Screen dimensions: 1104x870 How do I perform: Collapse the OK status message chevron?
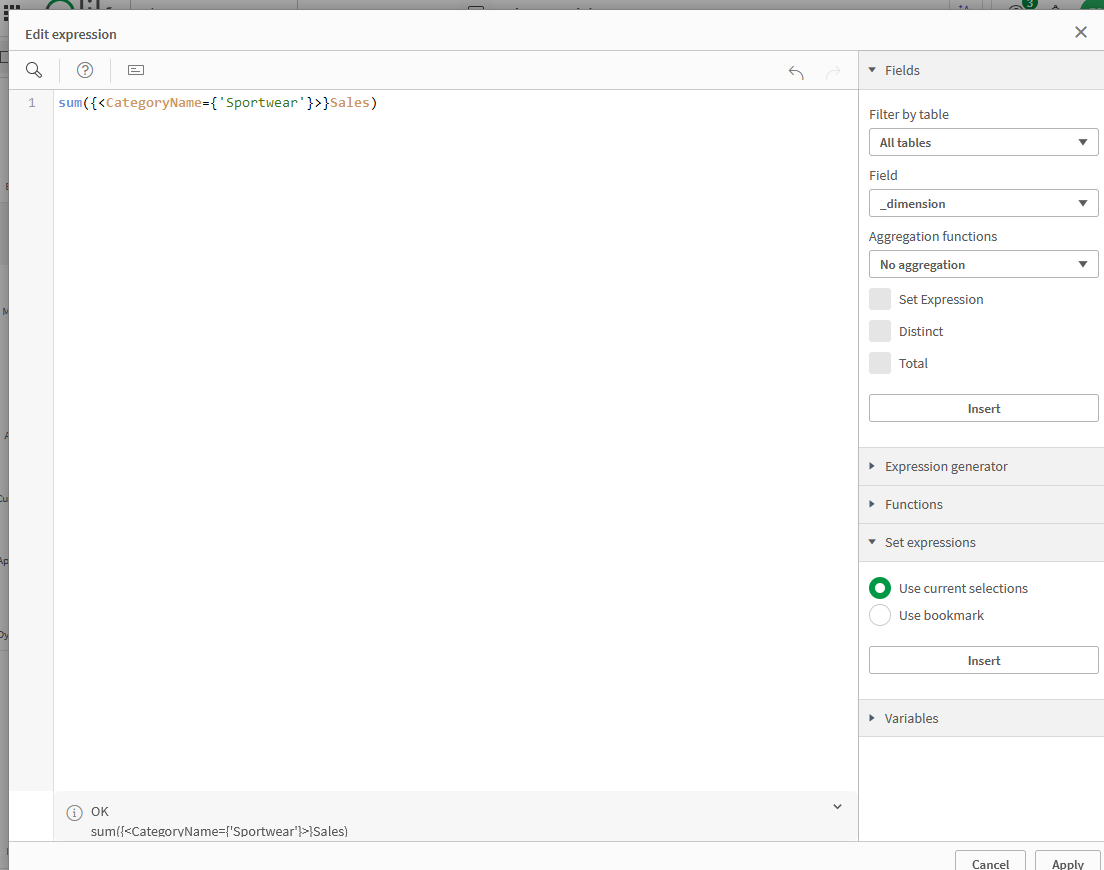click(837, 807)
